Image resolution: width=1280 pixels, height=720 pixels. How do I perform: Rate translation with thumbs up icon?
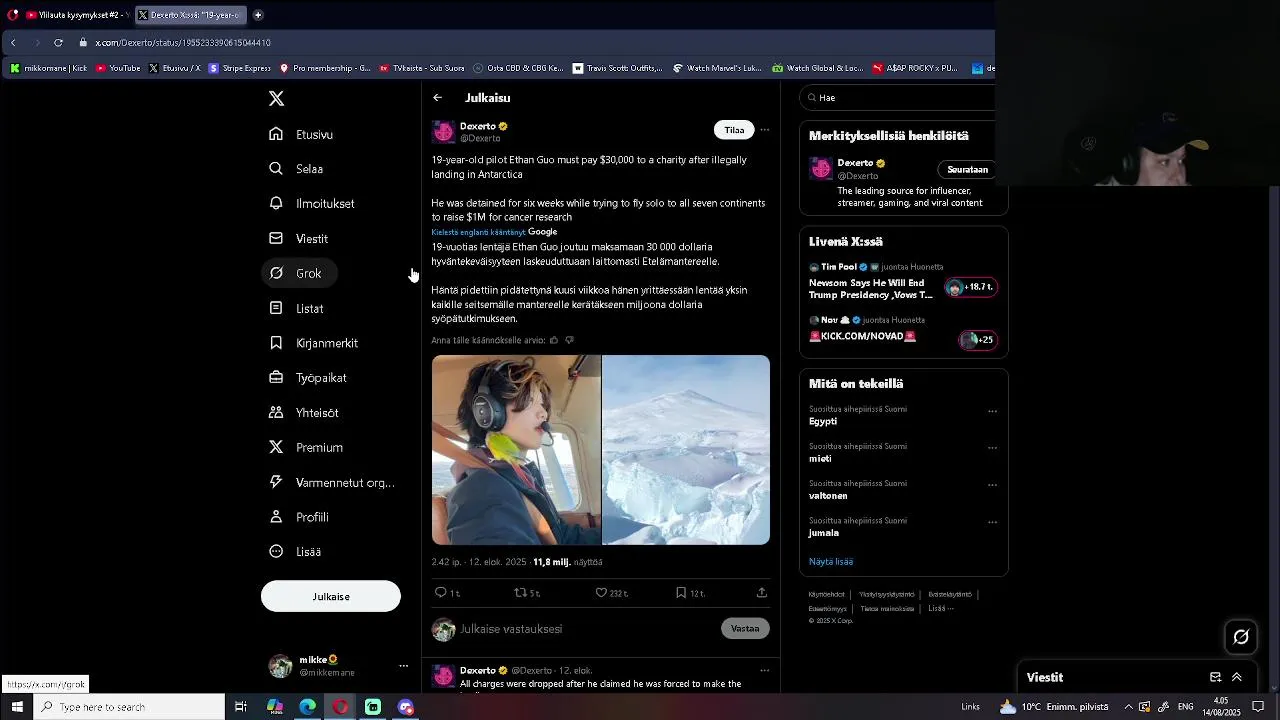click(x=554, y=341)
